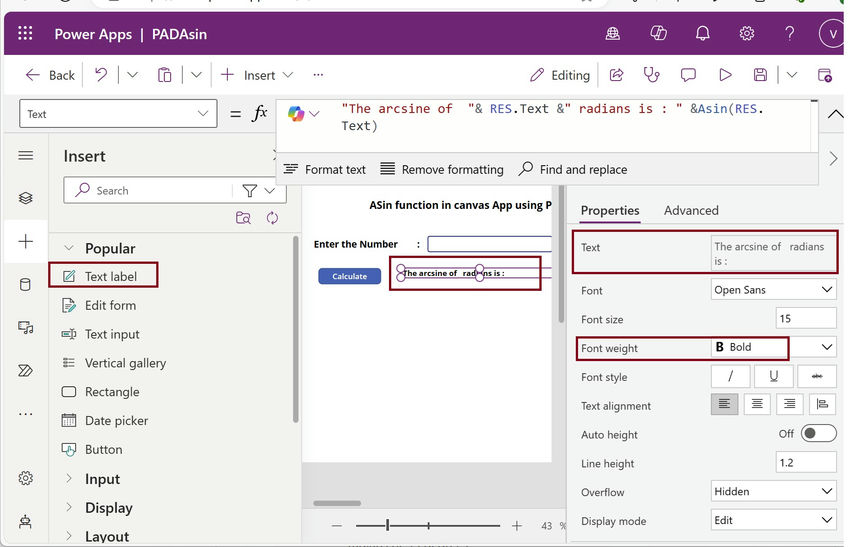The width and height of the screenshot is (850, 547).
Task: Open the Share icon in the toolbar
Action: click(x=616, y=75)
